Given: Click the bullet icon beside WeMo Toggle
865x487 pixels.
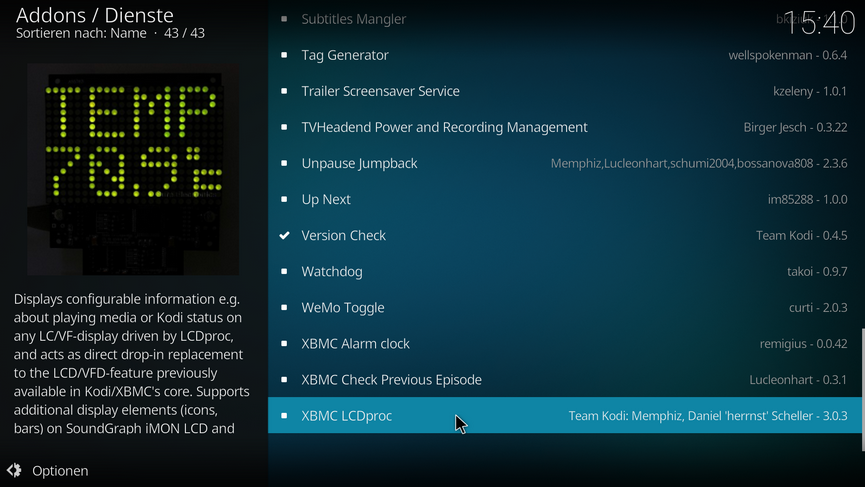Looking at the screenshot, I should tap(284, 307).
